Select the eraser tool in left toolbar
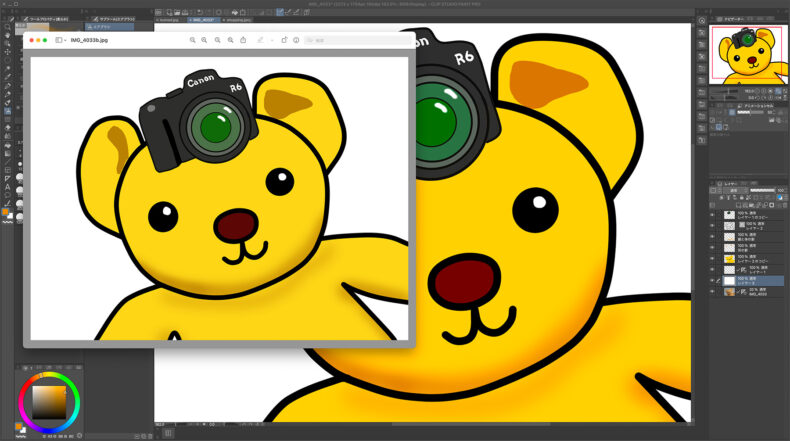Image resolution: width=790 pixels, height=441 pixels. (7, 127)
